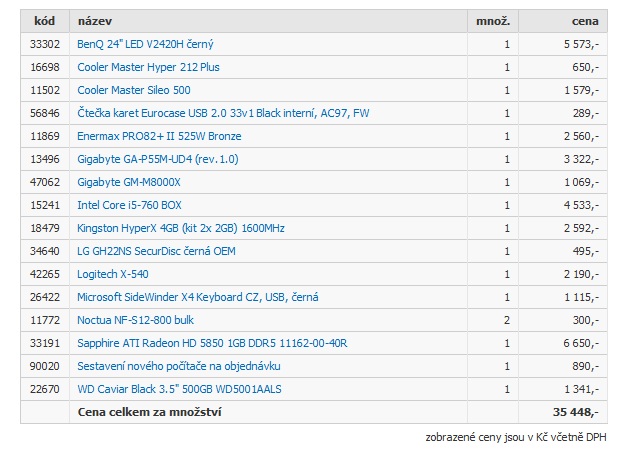Click the price 1 115,-
The image size is (633, 449).
point(581,297)
